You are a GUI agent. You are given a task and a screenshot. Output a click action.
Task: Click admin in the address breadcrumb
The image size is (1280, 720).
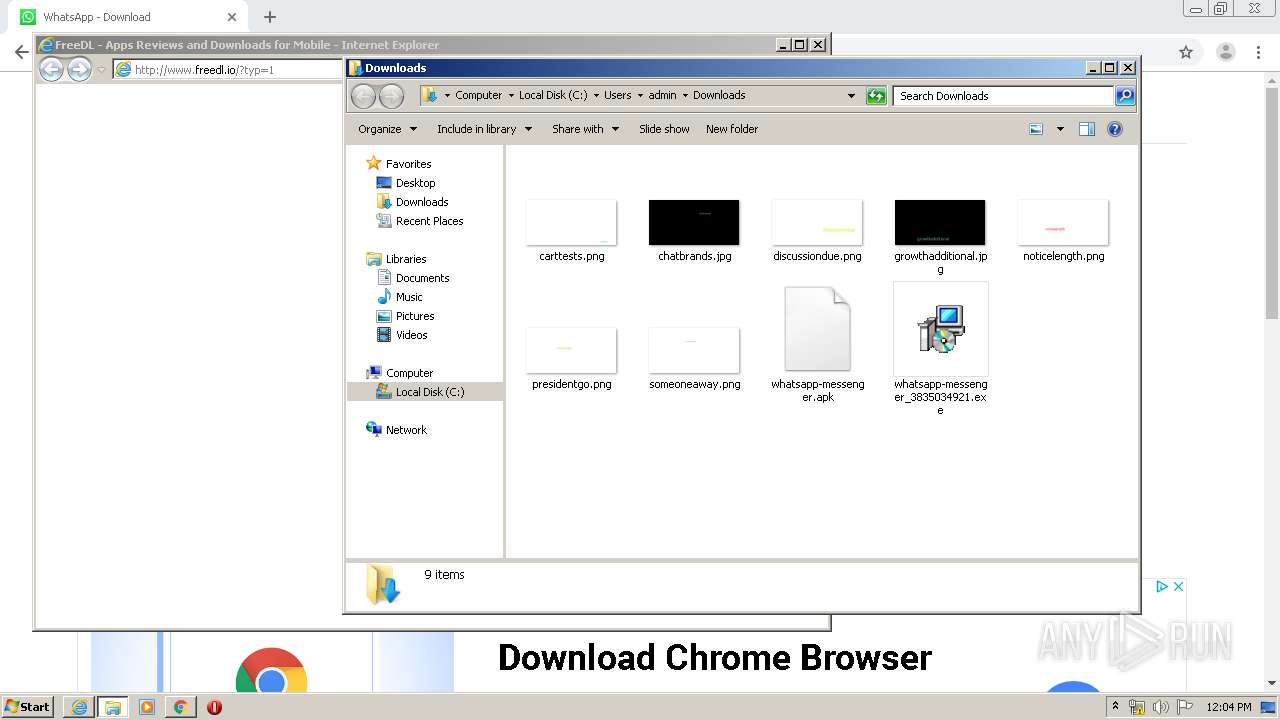(x=662, y=96)
